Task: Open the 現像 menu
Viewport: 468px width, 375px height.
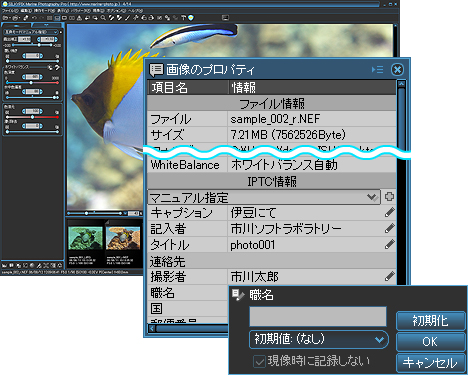Action: (98, 11)
